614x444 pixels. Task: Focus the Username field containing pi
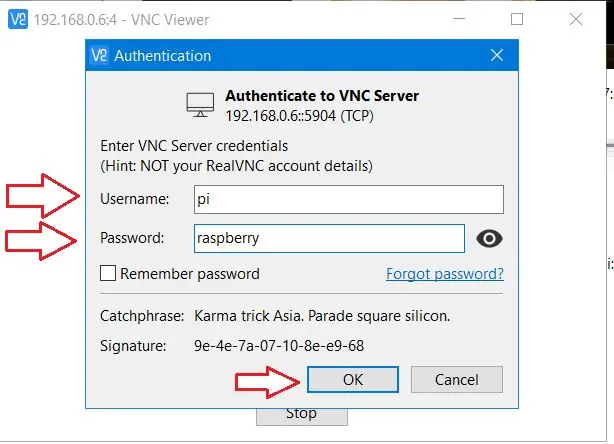(349, 199)
